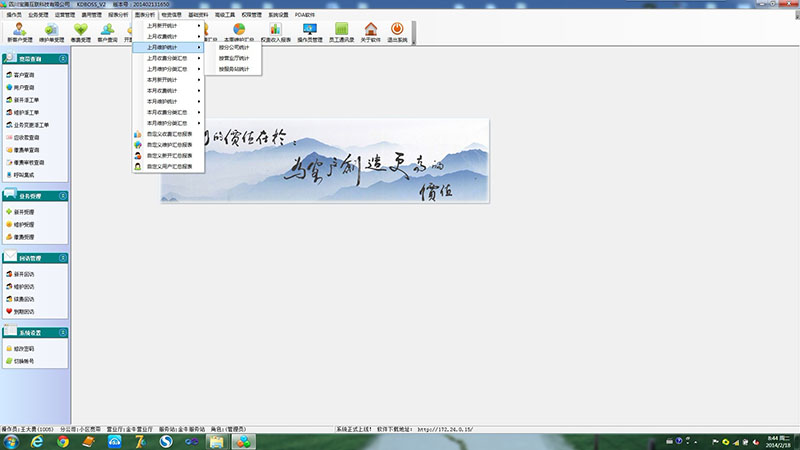Viewport: 800px width, 450px height.
Task: Select 按服务站统计 in the submenu
Action: (x=234, y=69)
